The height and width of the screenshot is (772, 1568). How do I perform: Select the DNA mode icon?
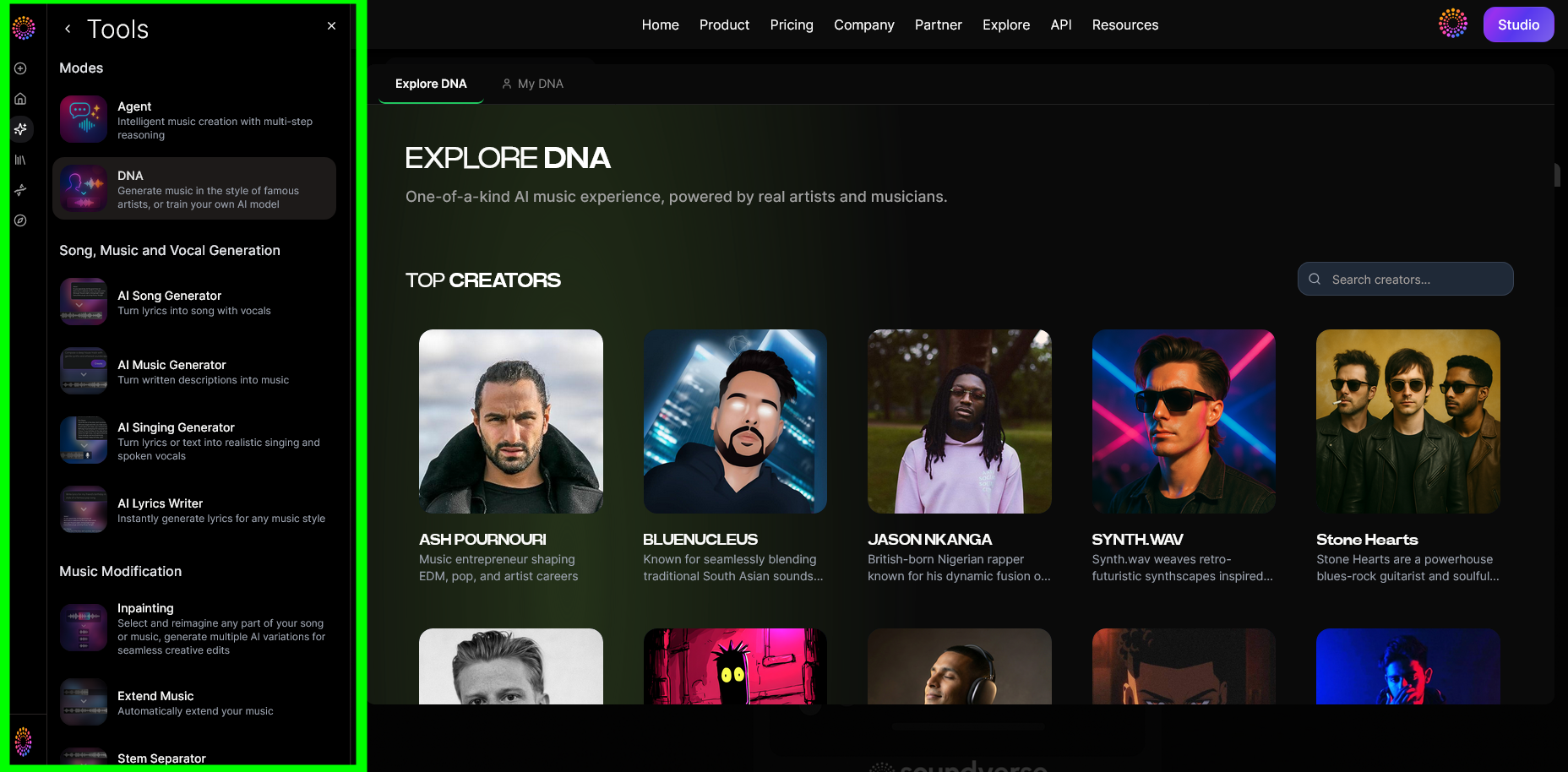click(84, 188)
